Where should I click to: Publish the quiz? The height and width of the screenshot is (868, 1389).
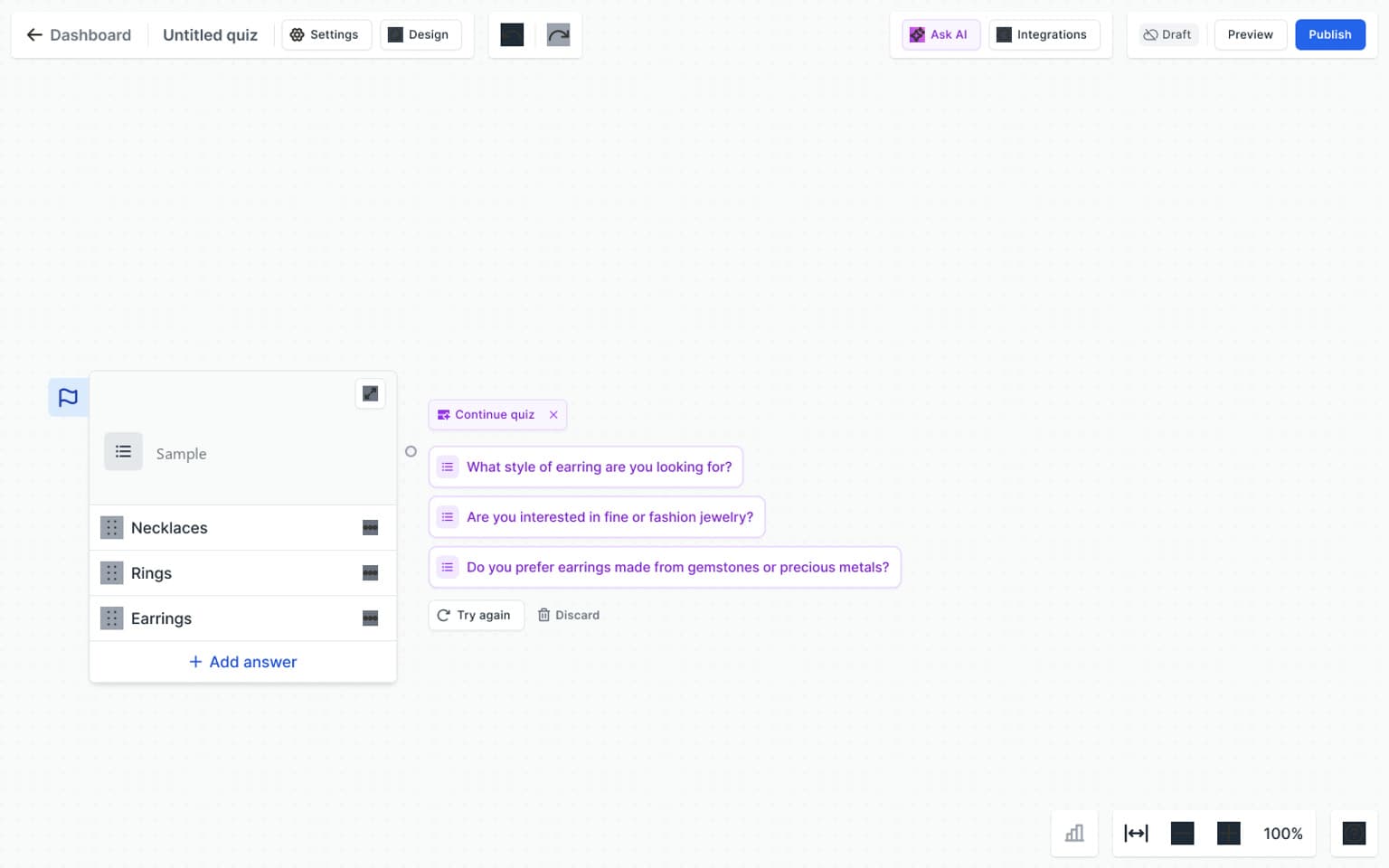[1329, 34]
